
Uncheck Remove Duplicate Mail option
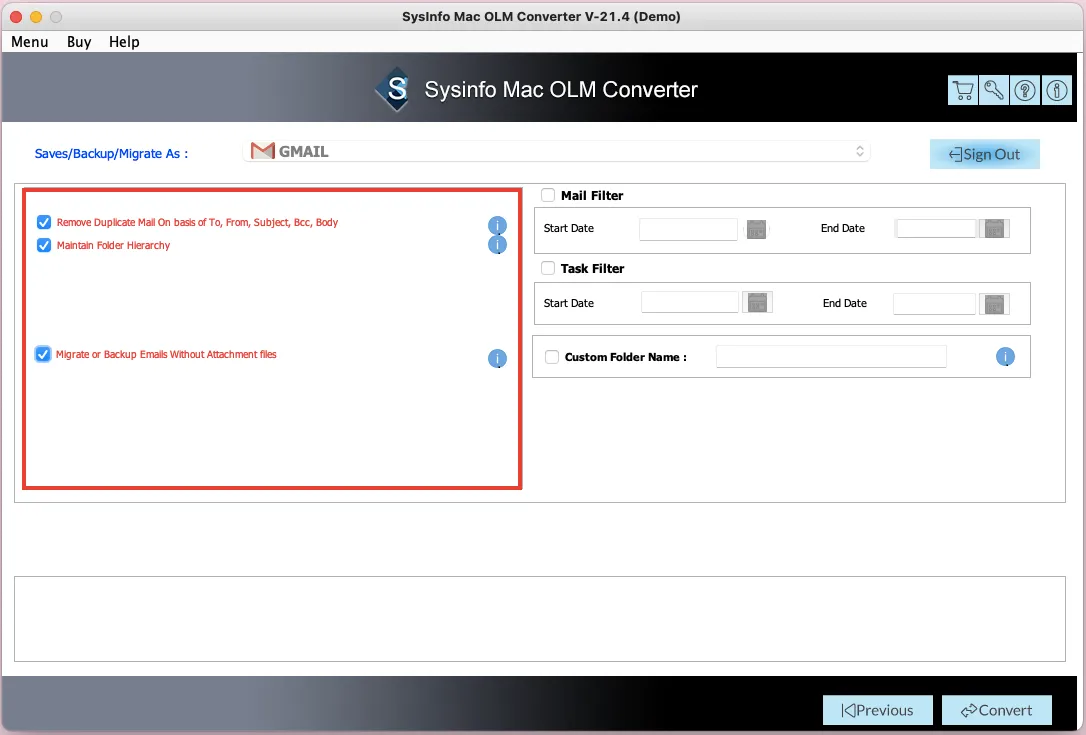coord(44,222)
